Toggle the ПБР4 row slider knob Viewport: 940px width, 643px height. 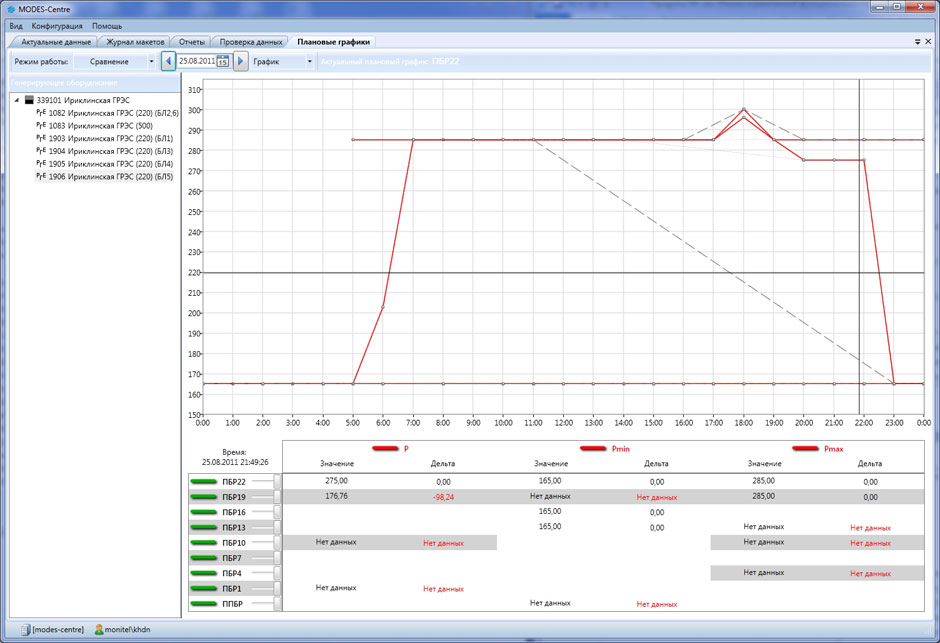coord(277,573)
